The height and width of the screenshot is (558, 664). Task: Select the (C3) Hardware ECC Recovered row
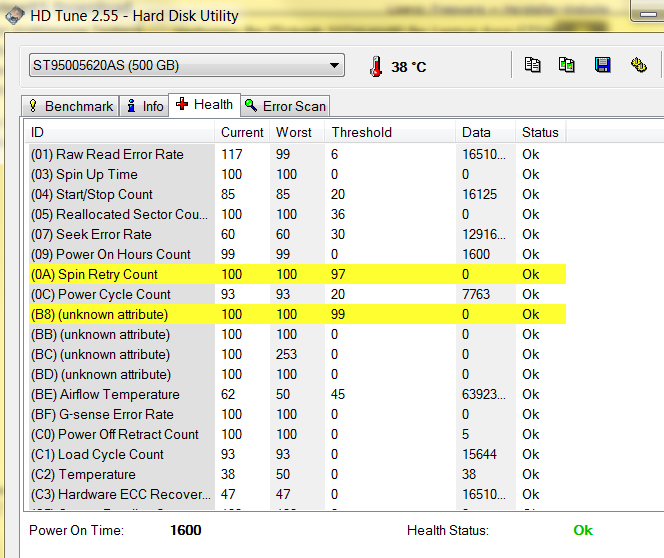pyautogui.click(x=298, y=494)
